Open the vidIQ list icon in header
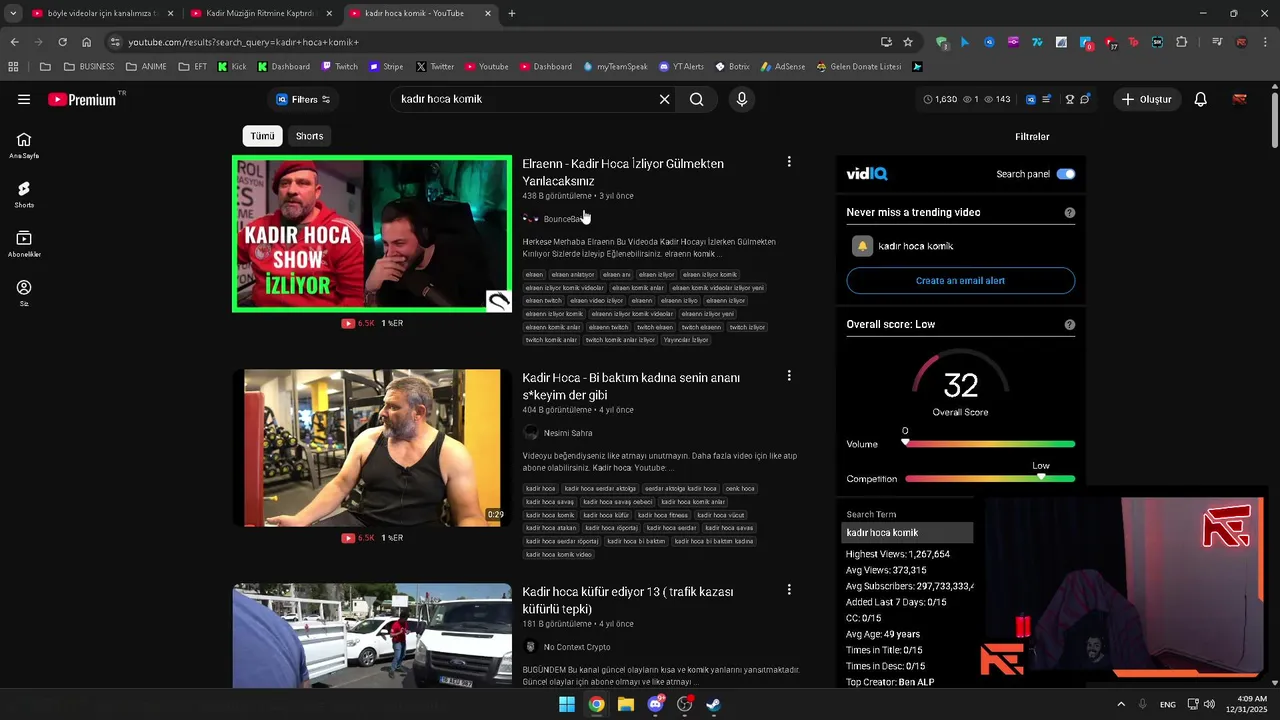 (1047, 99)
